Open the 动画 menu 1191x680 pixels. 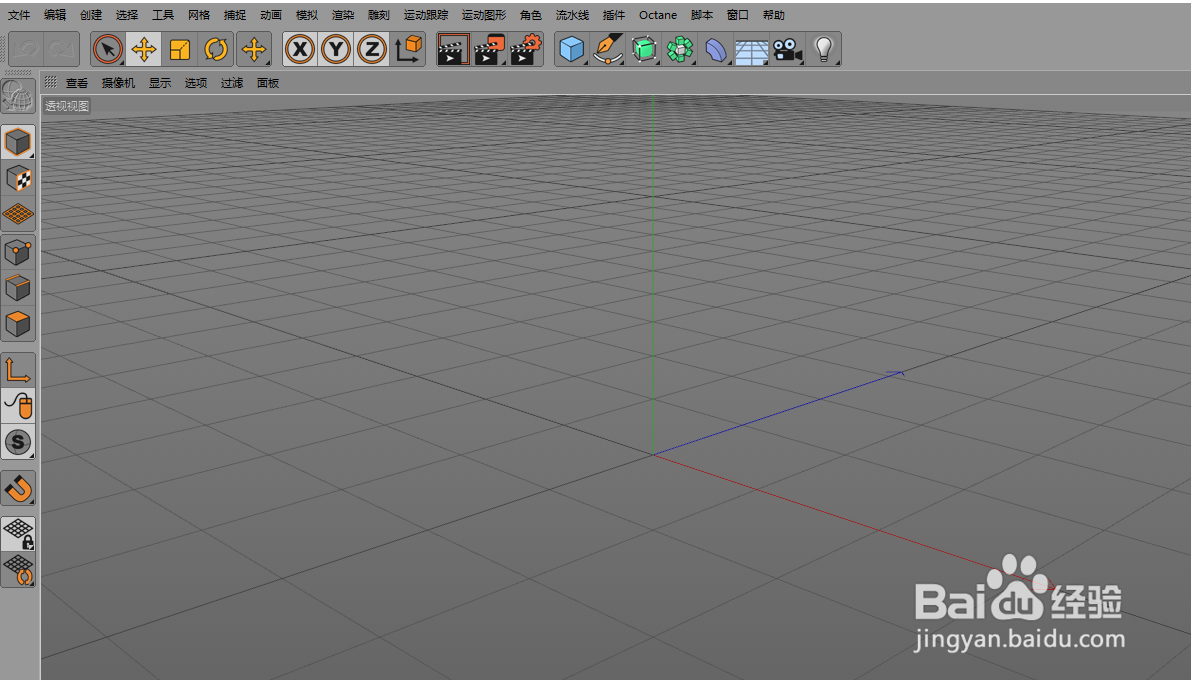tap(270, 15)
